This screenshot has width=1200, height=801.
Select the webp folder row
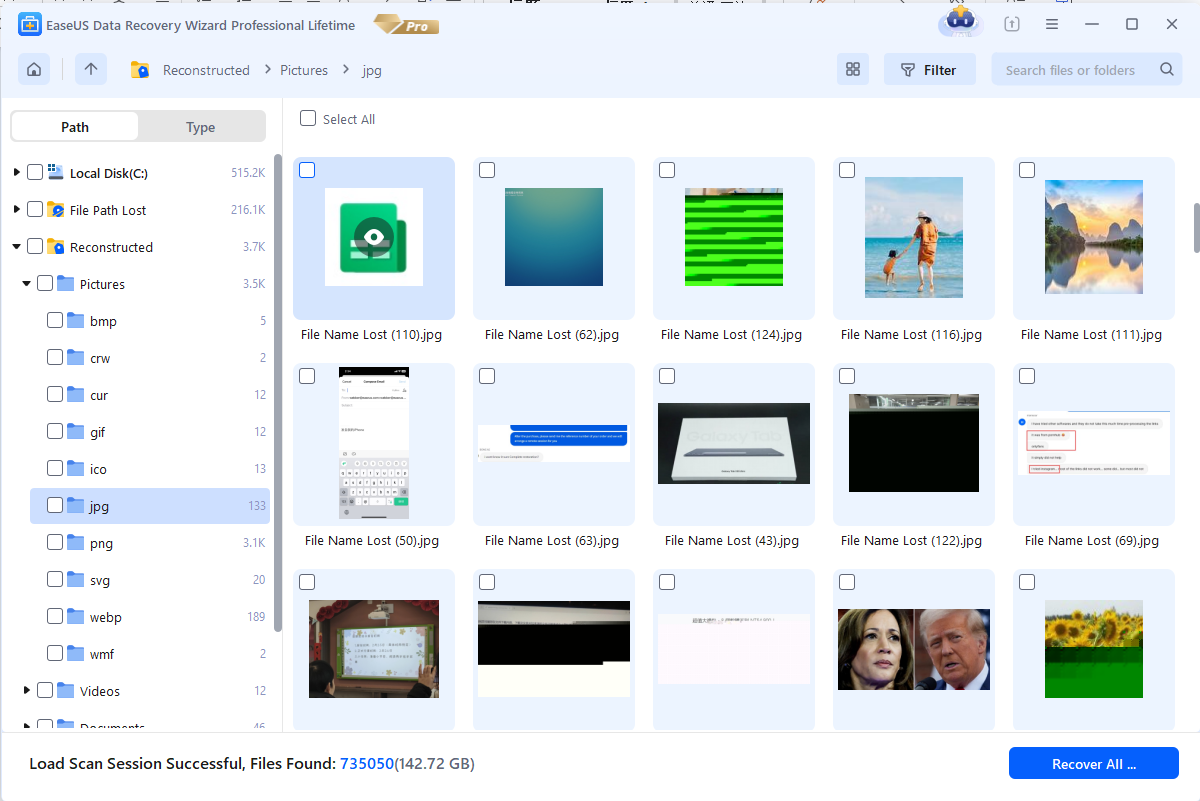pyautogui.click(x=150, y=617)
